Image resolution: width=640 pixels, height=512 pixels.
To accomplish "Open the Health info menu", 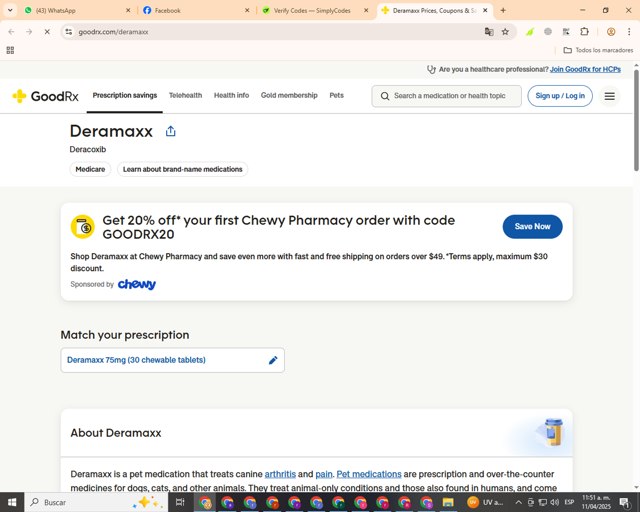I will click(x=231, y=96).
